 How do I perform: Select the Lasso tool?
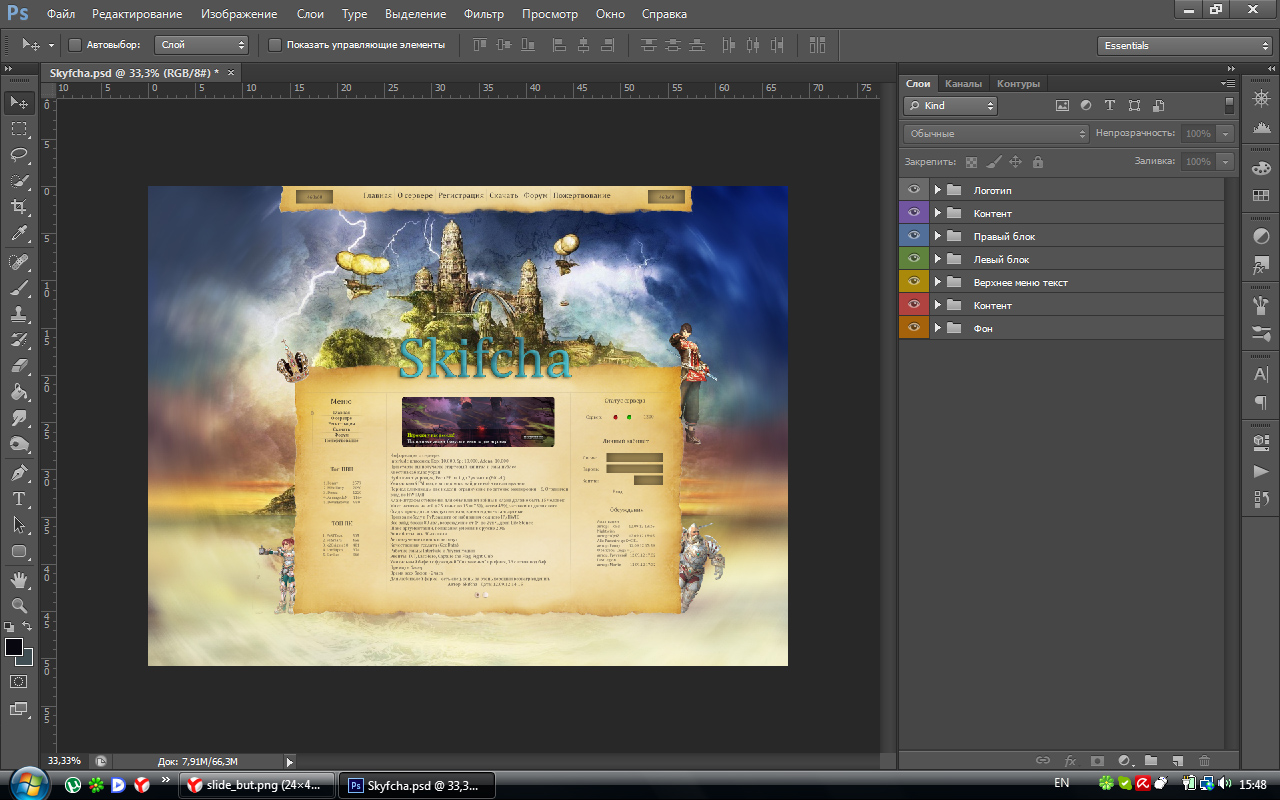19,155
